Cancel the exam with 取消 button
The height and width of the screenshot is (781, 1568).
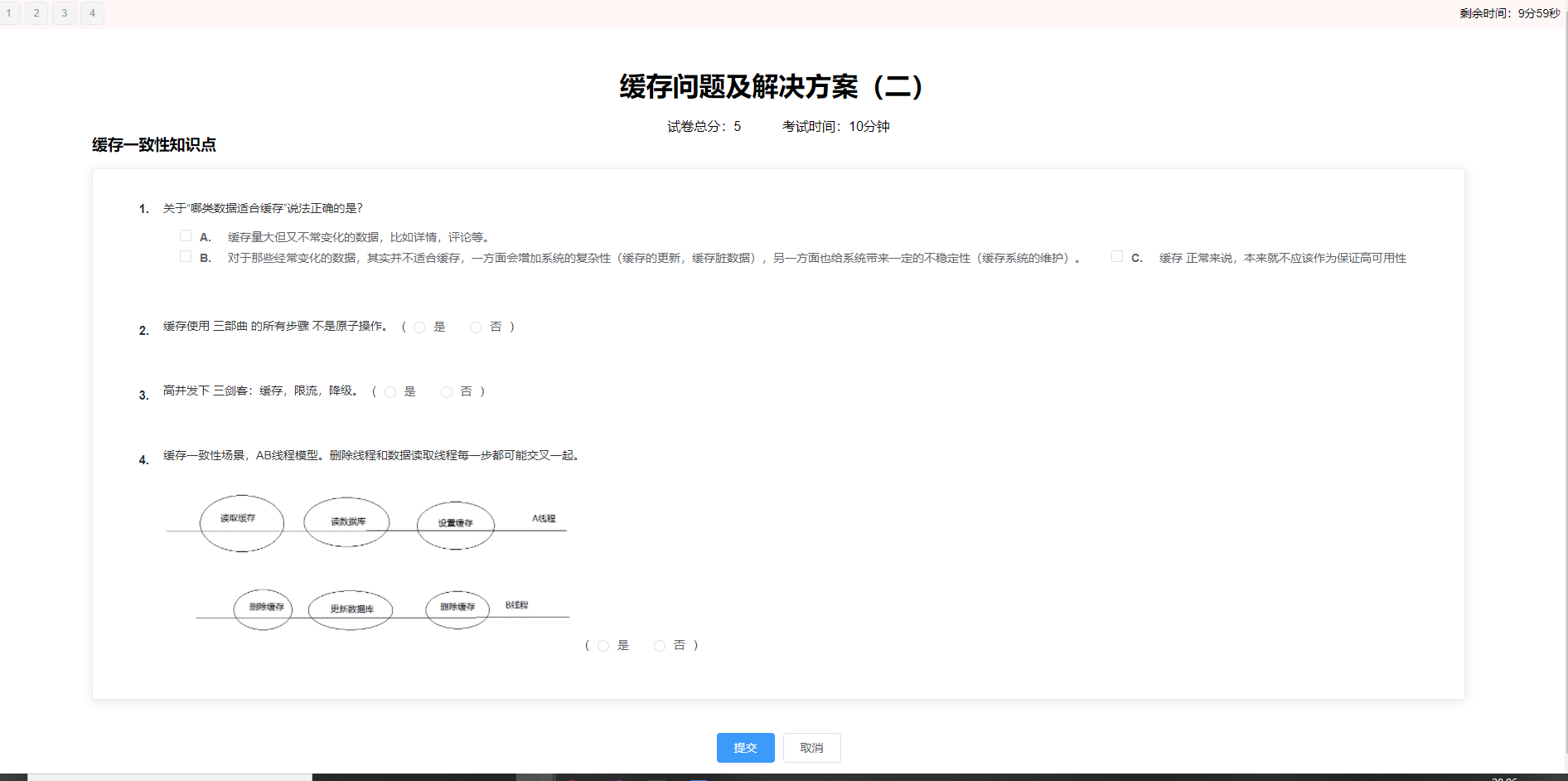click(812, 748)
